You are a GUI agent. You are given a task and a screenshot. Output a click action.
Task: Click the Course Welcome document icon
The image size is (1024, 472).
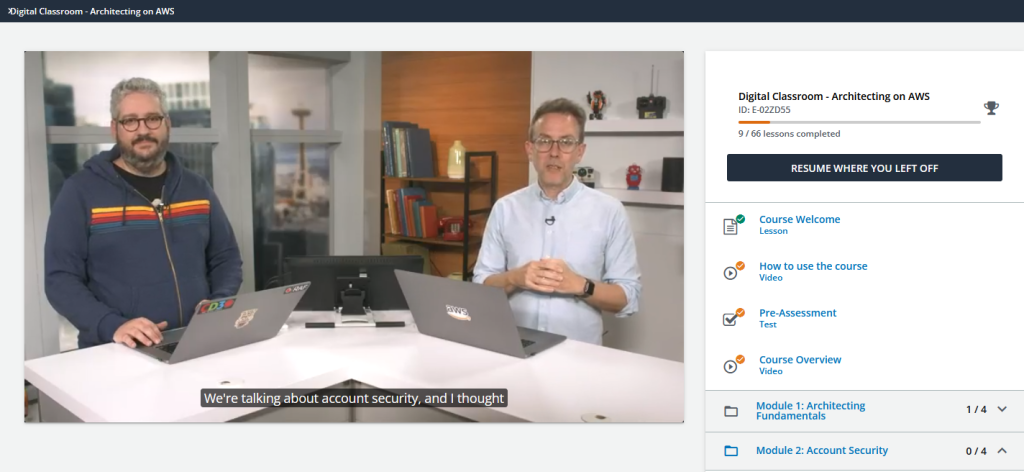click(731, 226)
